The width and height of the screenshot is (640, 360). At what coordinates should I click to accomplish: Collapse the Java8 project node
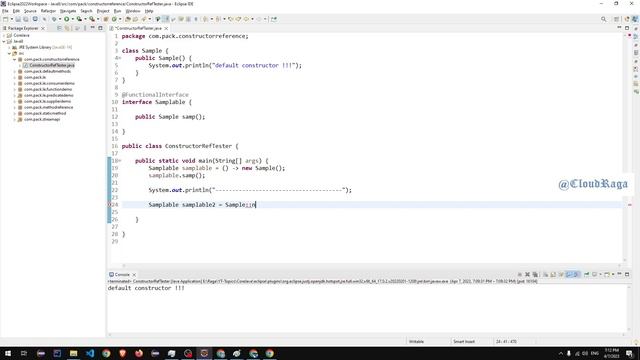click(4, 41)
